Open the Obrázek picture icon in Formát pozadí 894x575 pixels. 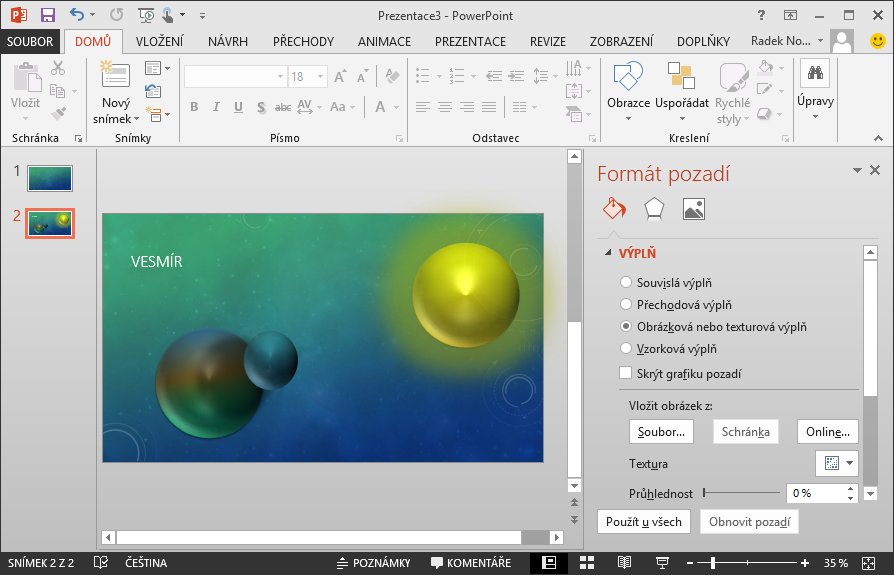(694, 209)
